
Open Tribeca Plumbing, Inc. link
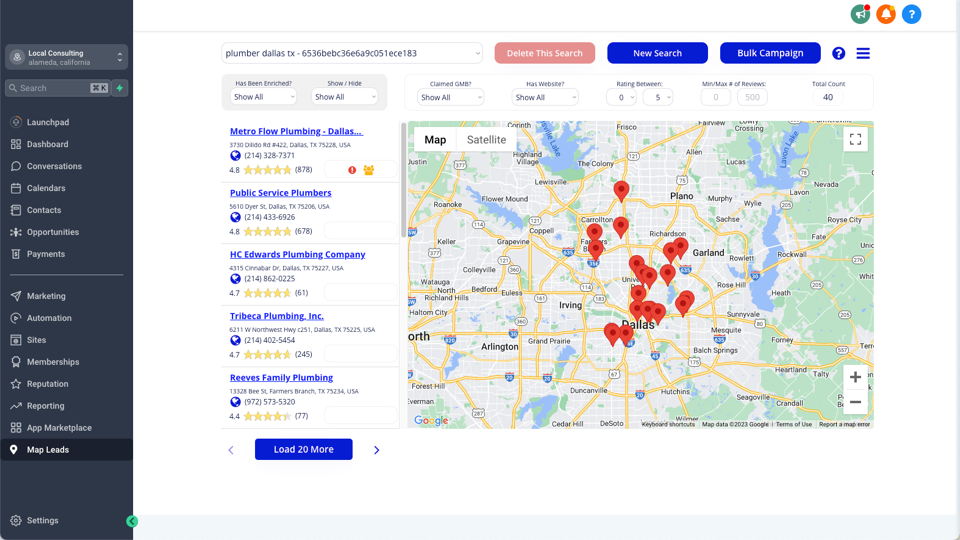coord(277,316)
